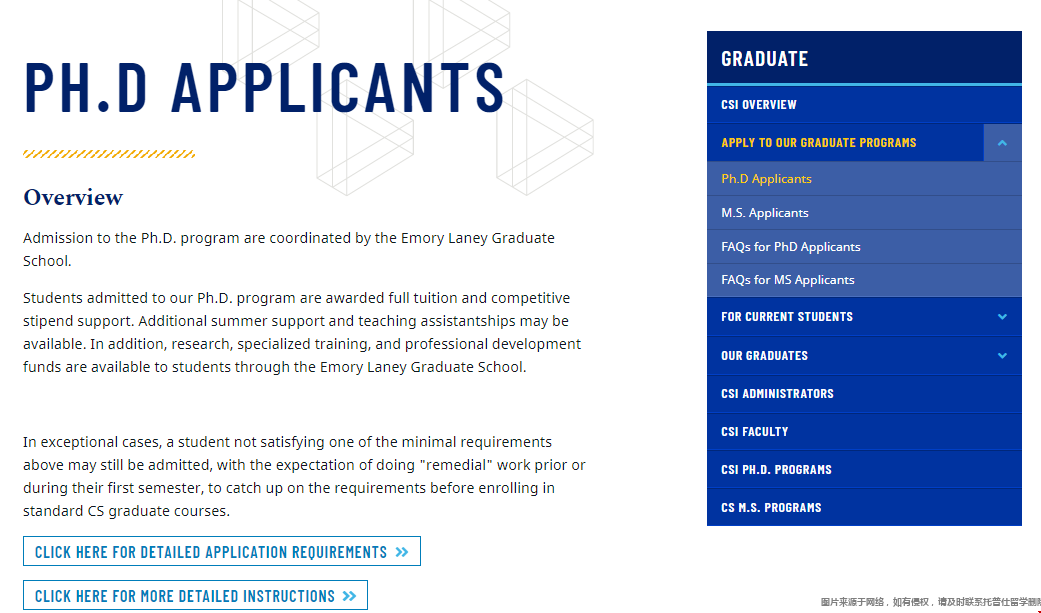The height and width of the screenshot is (613, 1041).
Task: Click the double-arrow icon on Application Requirements
Action: pyautogui.click(x=402, y=552)
